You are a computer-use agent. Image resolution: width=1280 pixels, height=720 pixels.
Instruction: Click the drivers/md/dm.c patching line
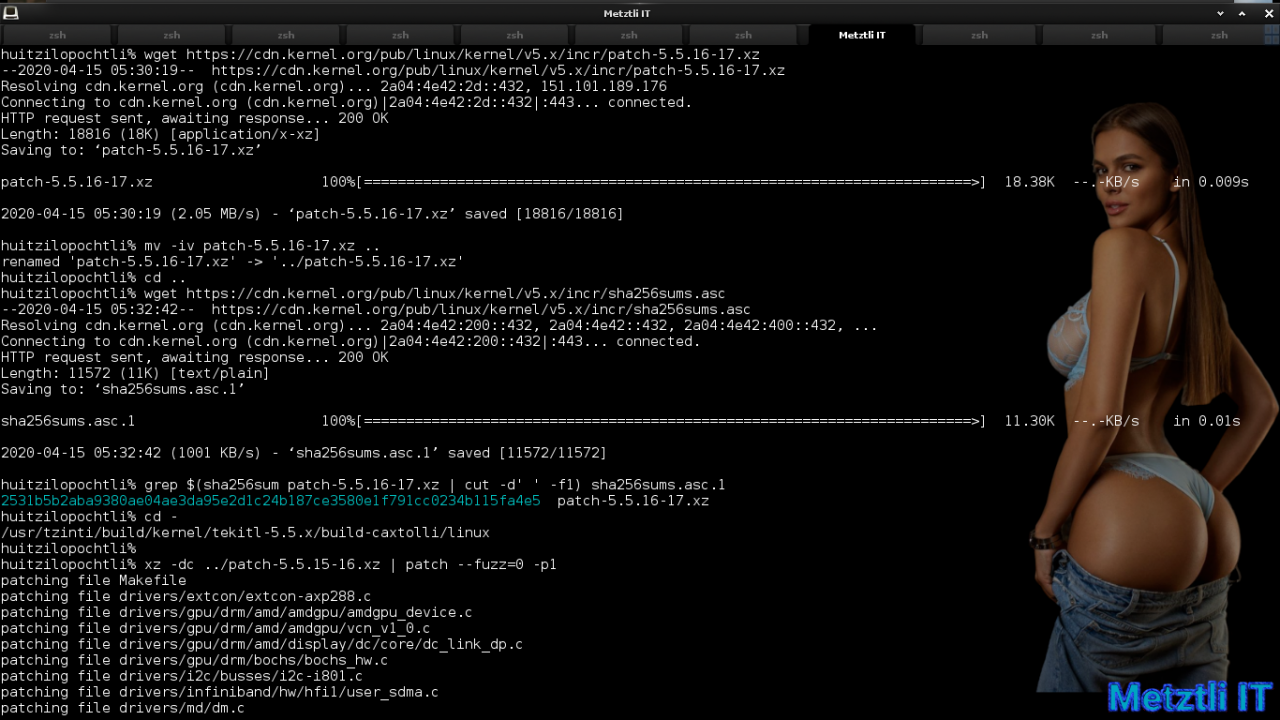(123, 708)
